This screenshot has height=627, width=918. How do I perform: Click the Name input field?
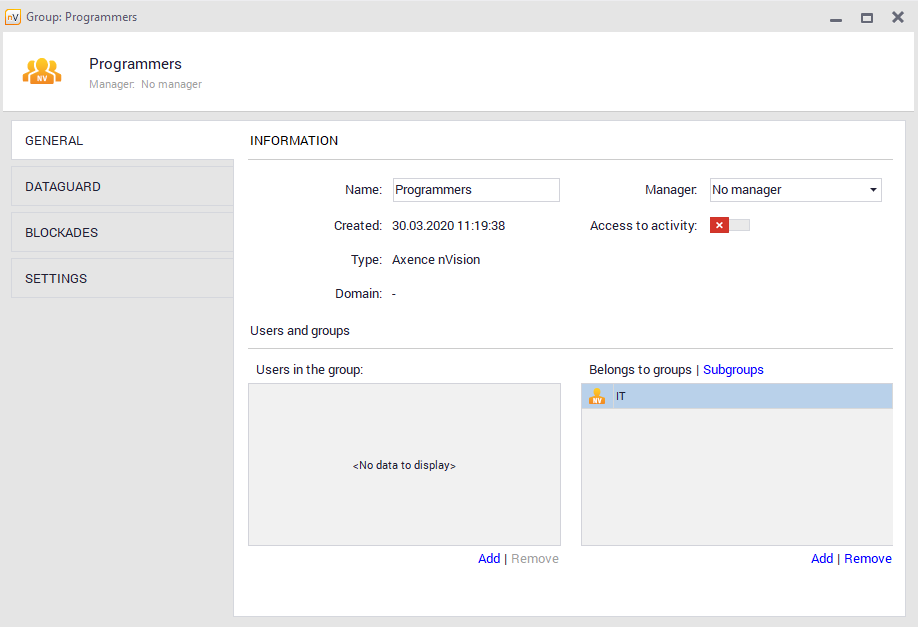tap(475, 190)
